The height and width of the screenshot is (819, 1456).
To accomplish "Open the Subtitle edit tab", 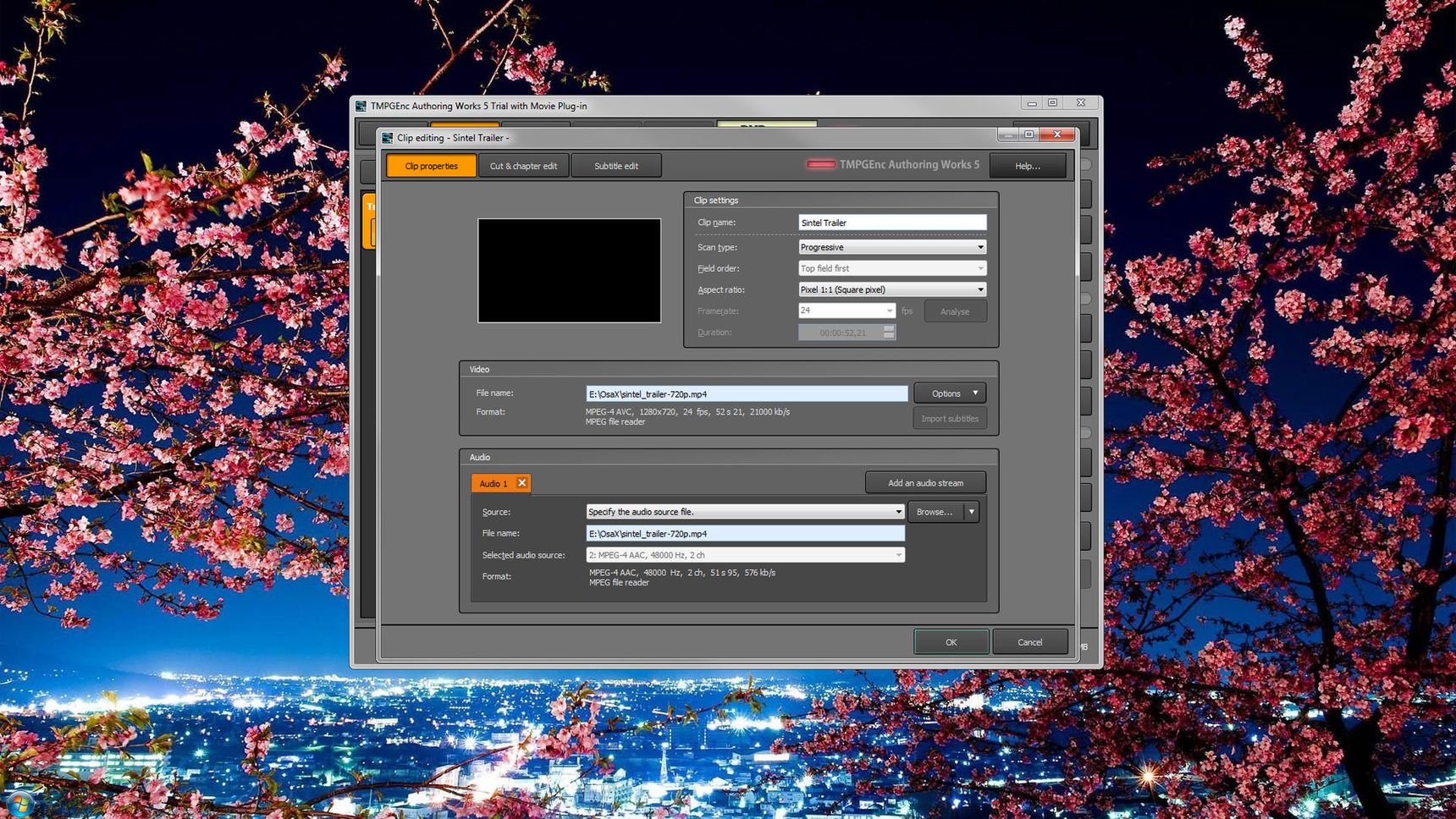I will [x=615, y=166].
